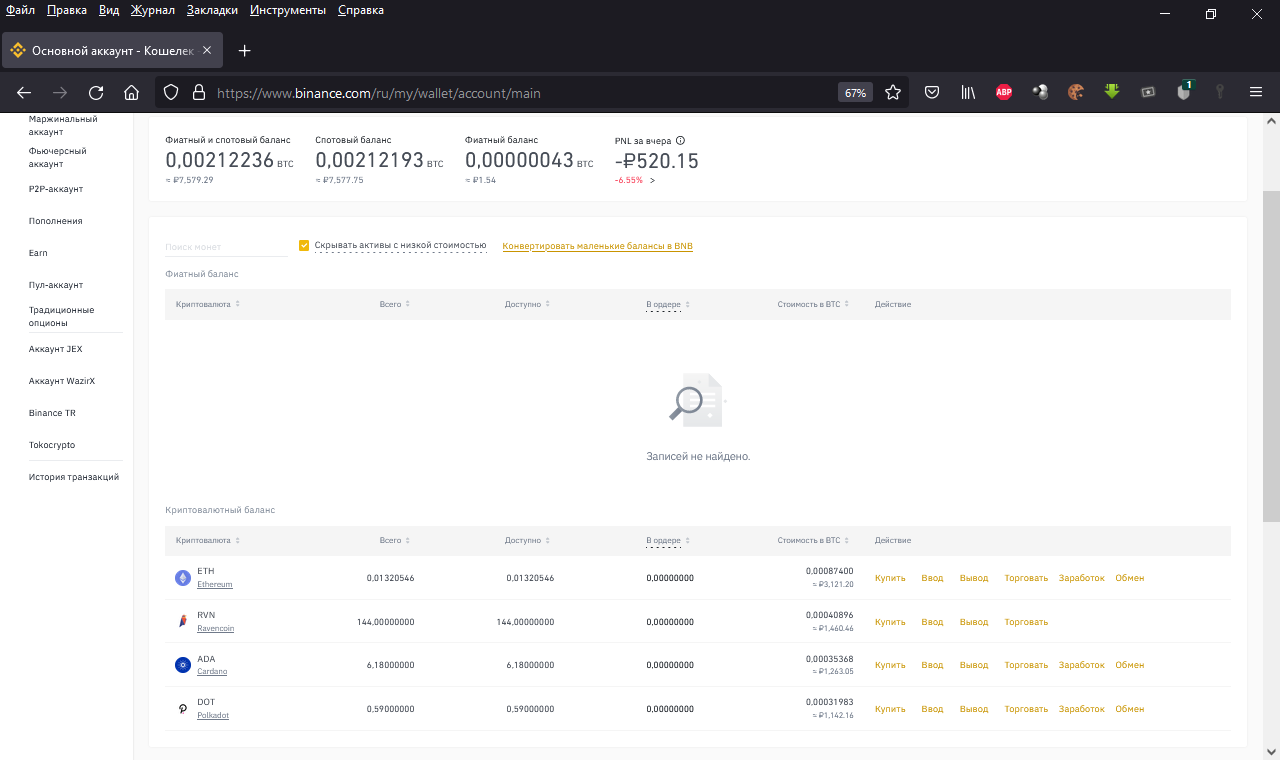This screenshot has width=1280, height=760.
Task: Uncheck hide low-value assets checkbox
Action: (x=304, y=245)
